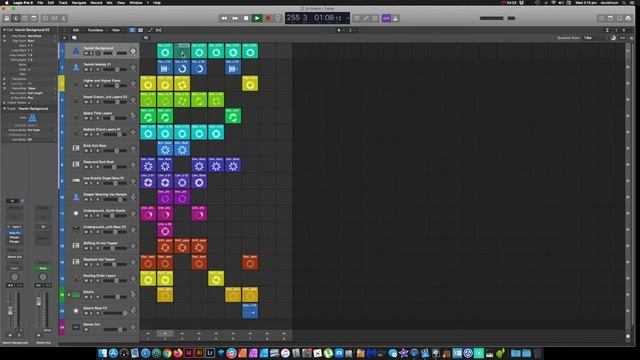
Task: Open the Smart Controls pane
Action: pos(45,18)
